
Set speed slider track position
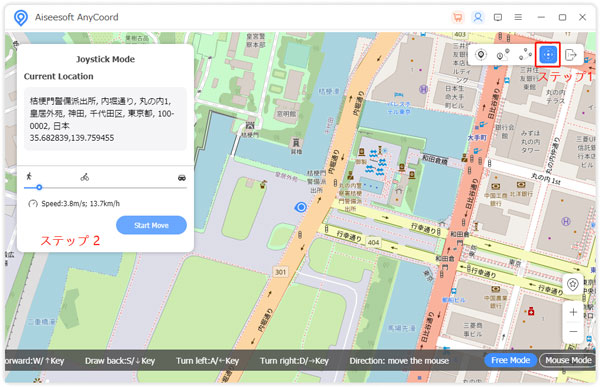105,188
